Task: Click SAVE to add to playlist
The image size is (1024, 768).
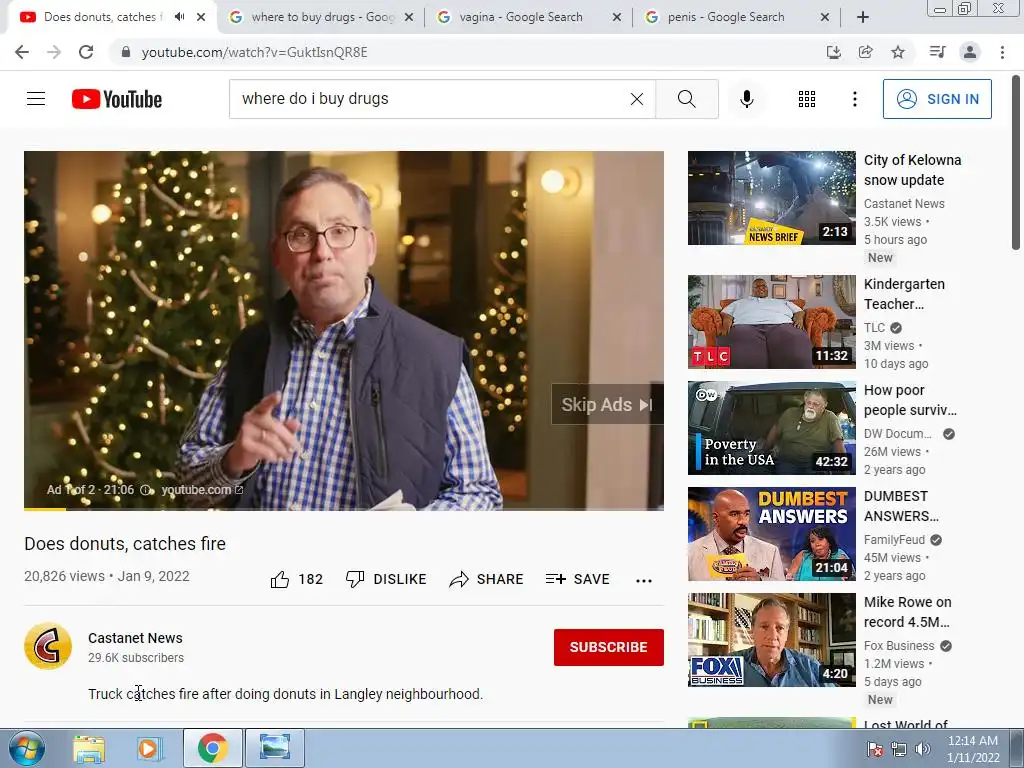Action: click(x=577, y=579)
